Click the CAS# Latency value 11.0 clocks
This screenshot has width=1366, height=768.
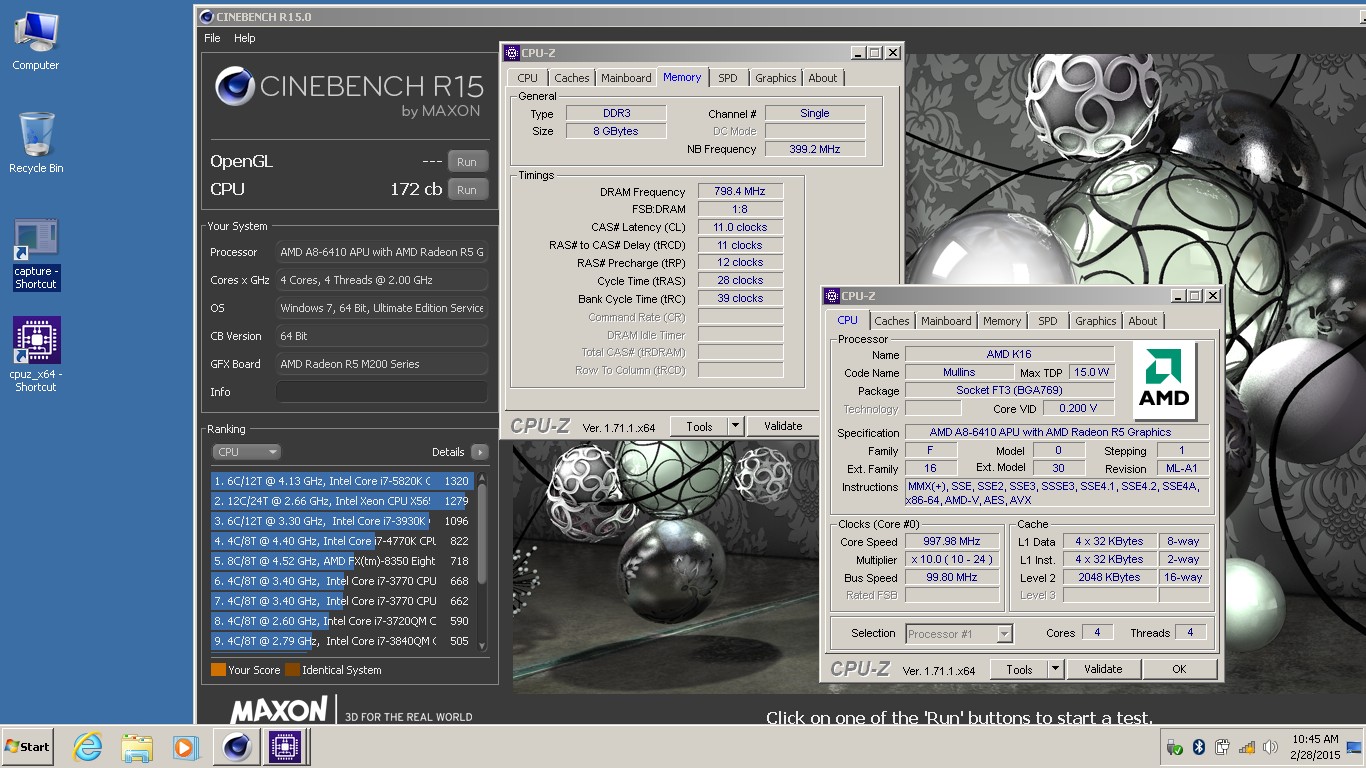pyautogui.click(x=740, y=227)
